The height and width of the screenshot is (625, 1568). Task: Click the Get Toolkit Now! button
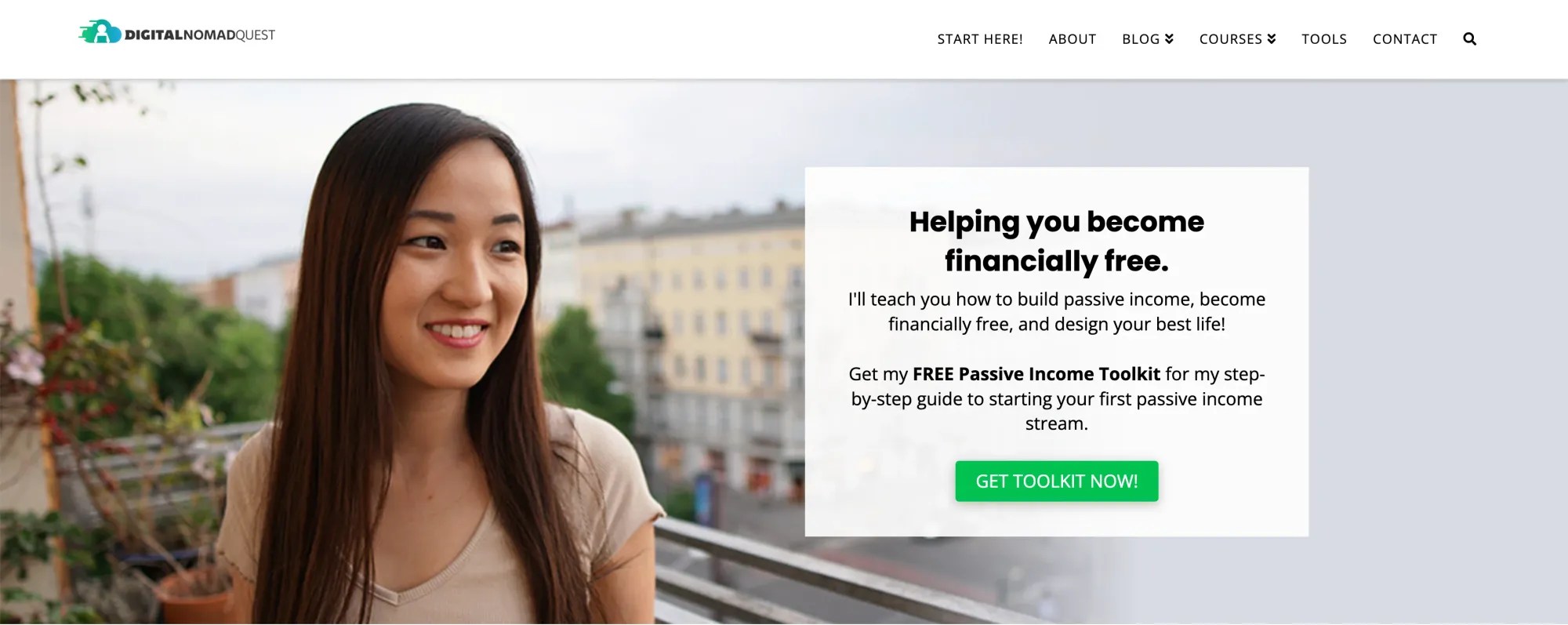tap(1056, 481)
